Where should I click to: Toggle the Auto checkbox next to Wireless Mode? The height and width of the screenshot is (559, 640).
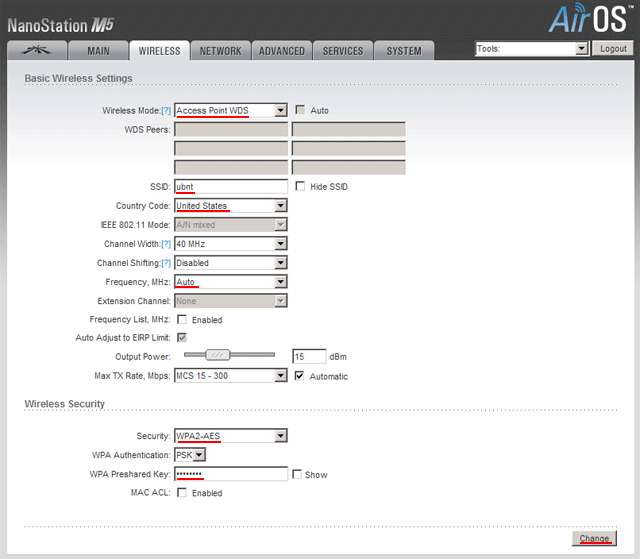coord(300,110)
